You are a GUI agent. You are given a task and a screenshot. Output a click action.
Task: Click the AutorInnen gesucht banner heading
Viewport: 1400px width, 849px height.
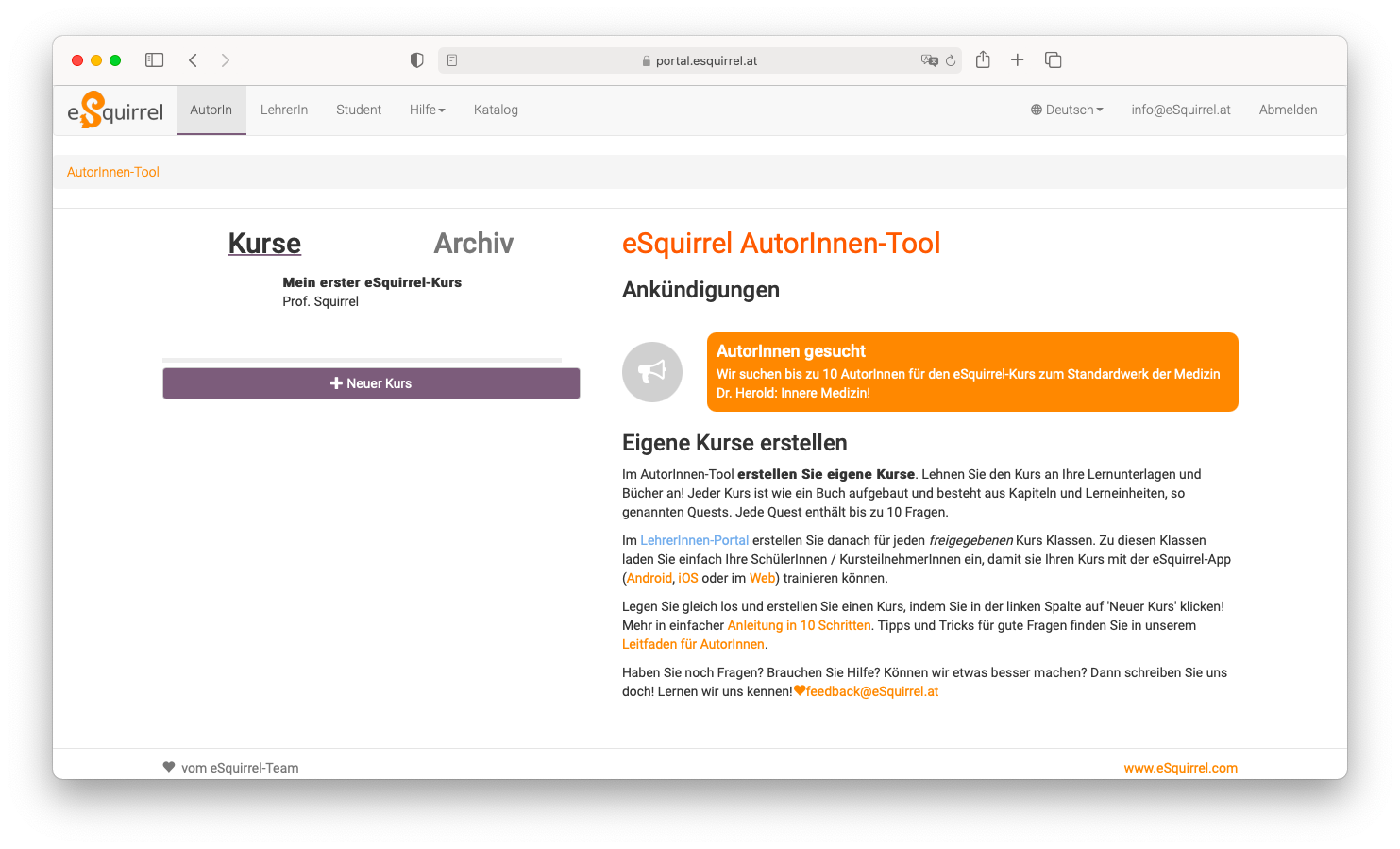pyautogui.click(x=791, y=351)
